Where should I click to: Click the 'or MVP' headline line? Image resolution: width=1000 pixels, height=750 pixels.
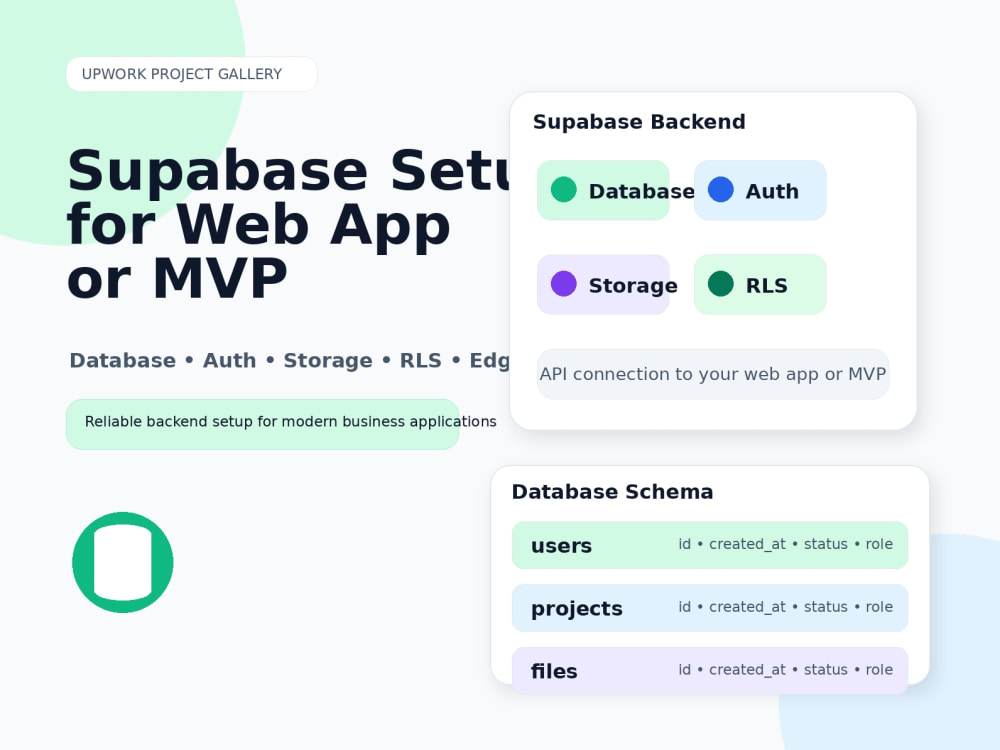pyautogui.click(x=177, y=278)
